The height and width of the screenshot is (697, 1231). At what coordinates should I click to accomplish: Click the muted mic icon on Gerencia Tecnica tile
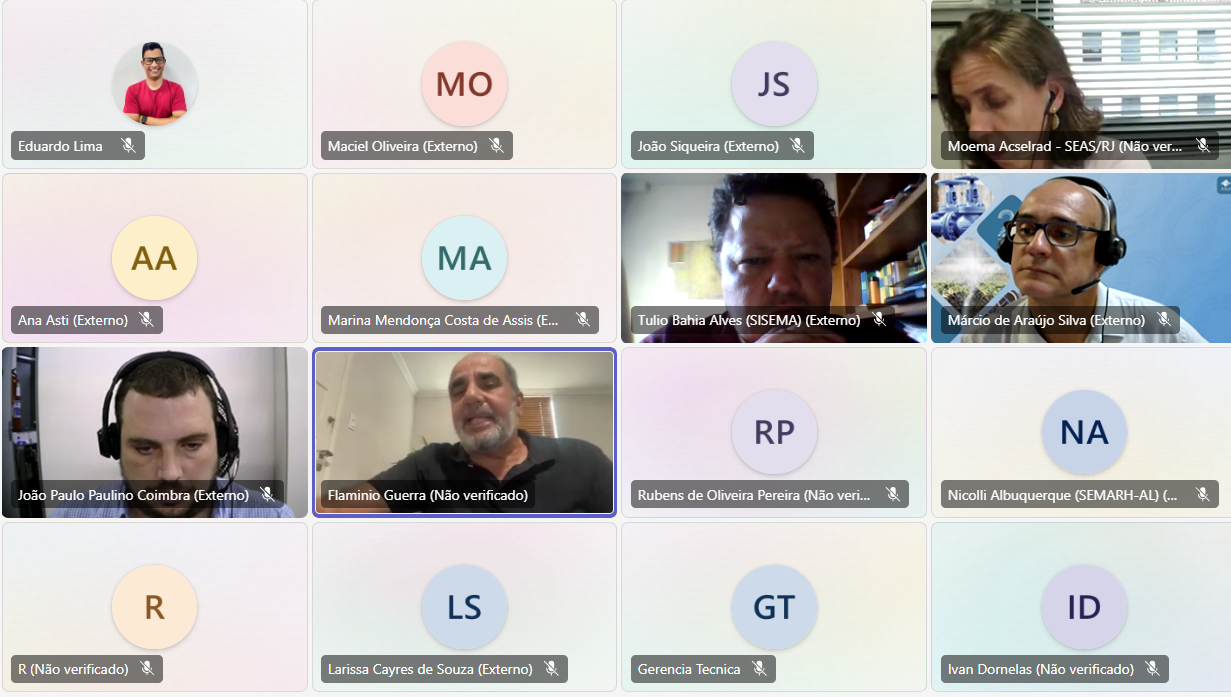(x=759, y=669)
